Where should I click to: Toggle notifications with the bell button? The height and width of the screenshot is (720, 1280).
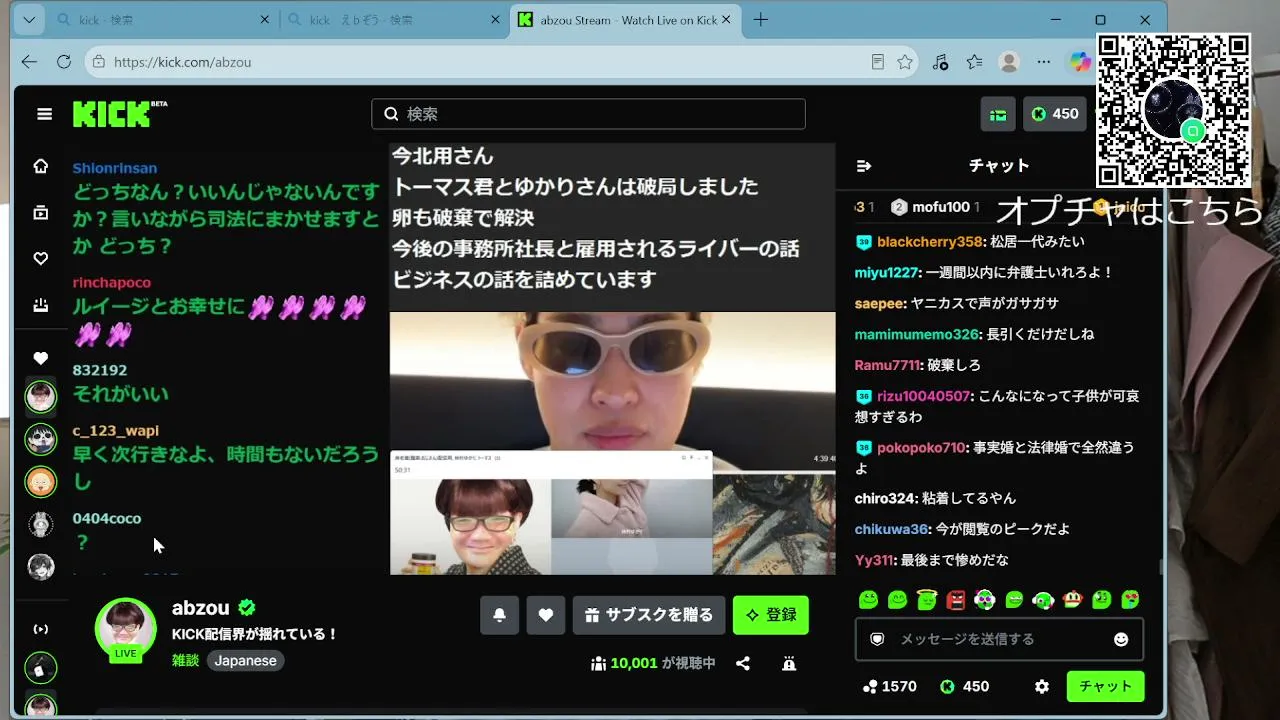tap(499, 615)
